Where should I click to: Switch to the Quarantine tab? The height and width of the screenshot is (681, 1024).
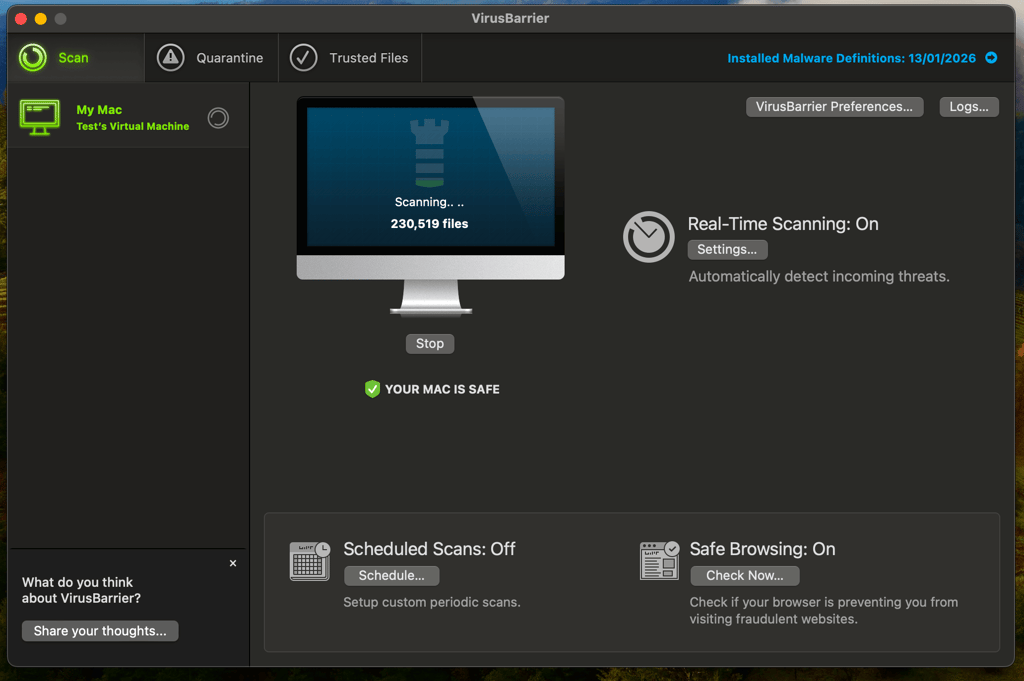coord(211,58)
